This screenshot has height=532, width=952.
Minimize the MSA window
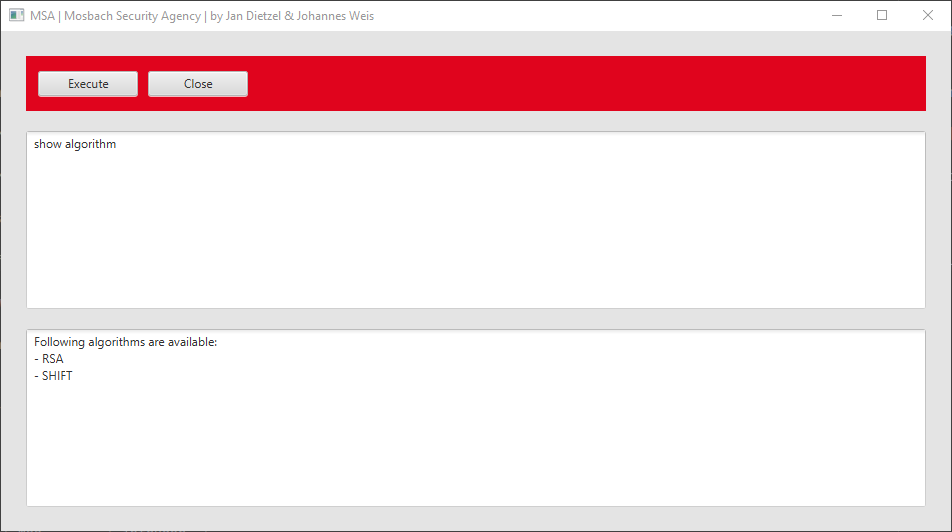point(837,15)
